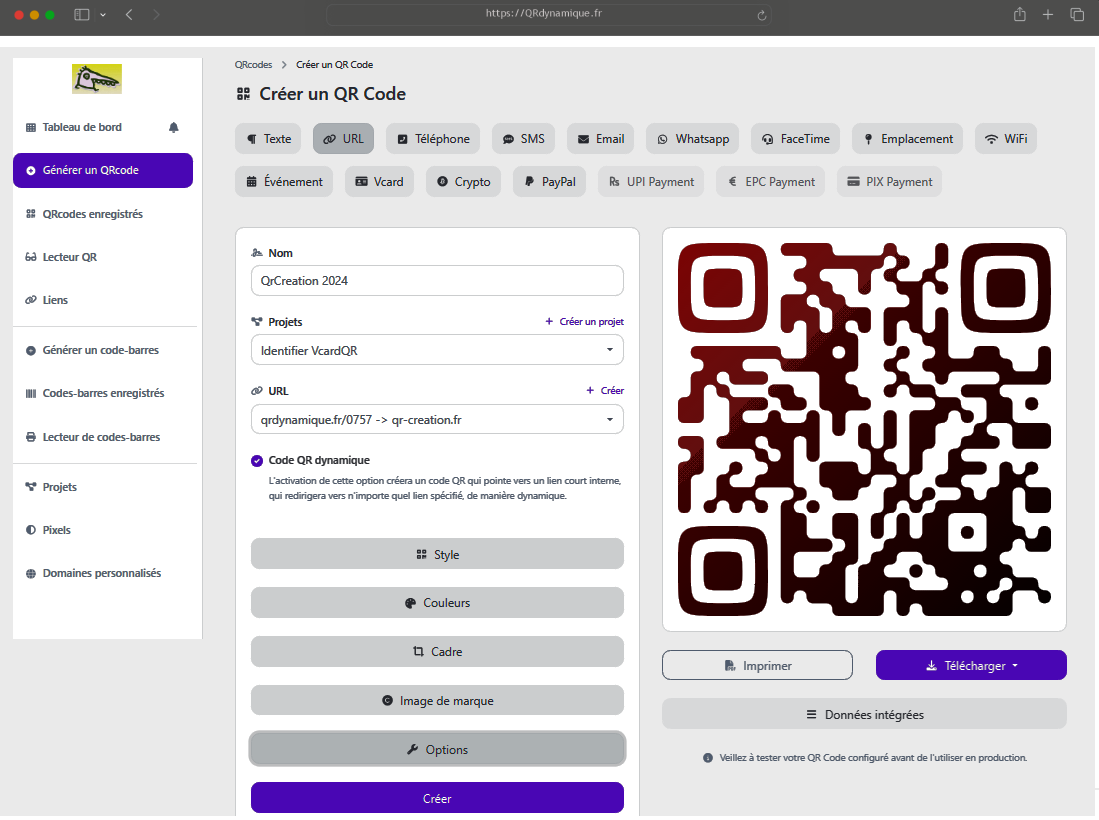Select the SMS QR type
This screenshot has height=820, width=1099.
(524, 139)
